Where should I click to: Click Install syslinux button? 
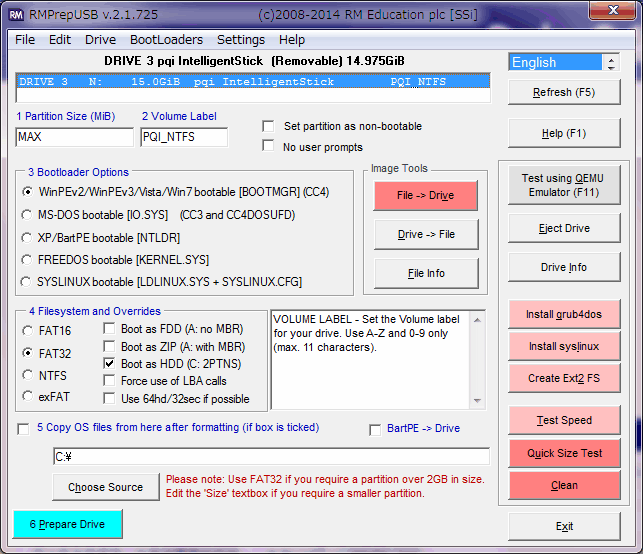click(564, 346)
